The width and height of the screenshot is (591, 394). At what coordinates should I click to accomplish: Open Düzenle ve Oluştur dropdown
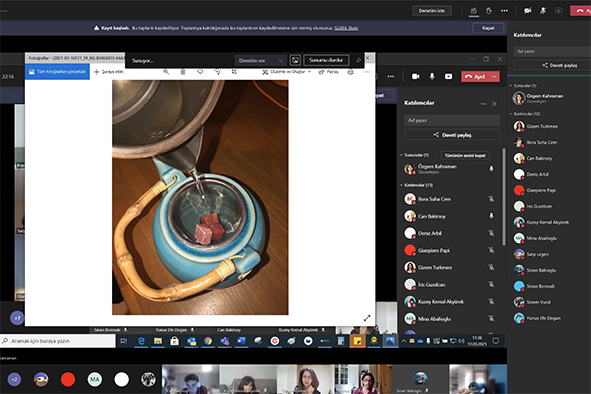click(287, 72)
